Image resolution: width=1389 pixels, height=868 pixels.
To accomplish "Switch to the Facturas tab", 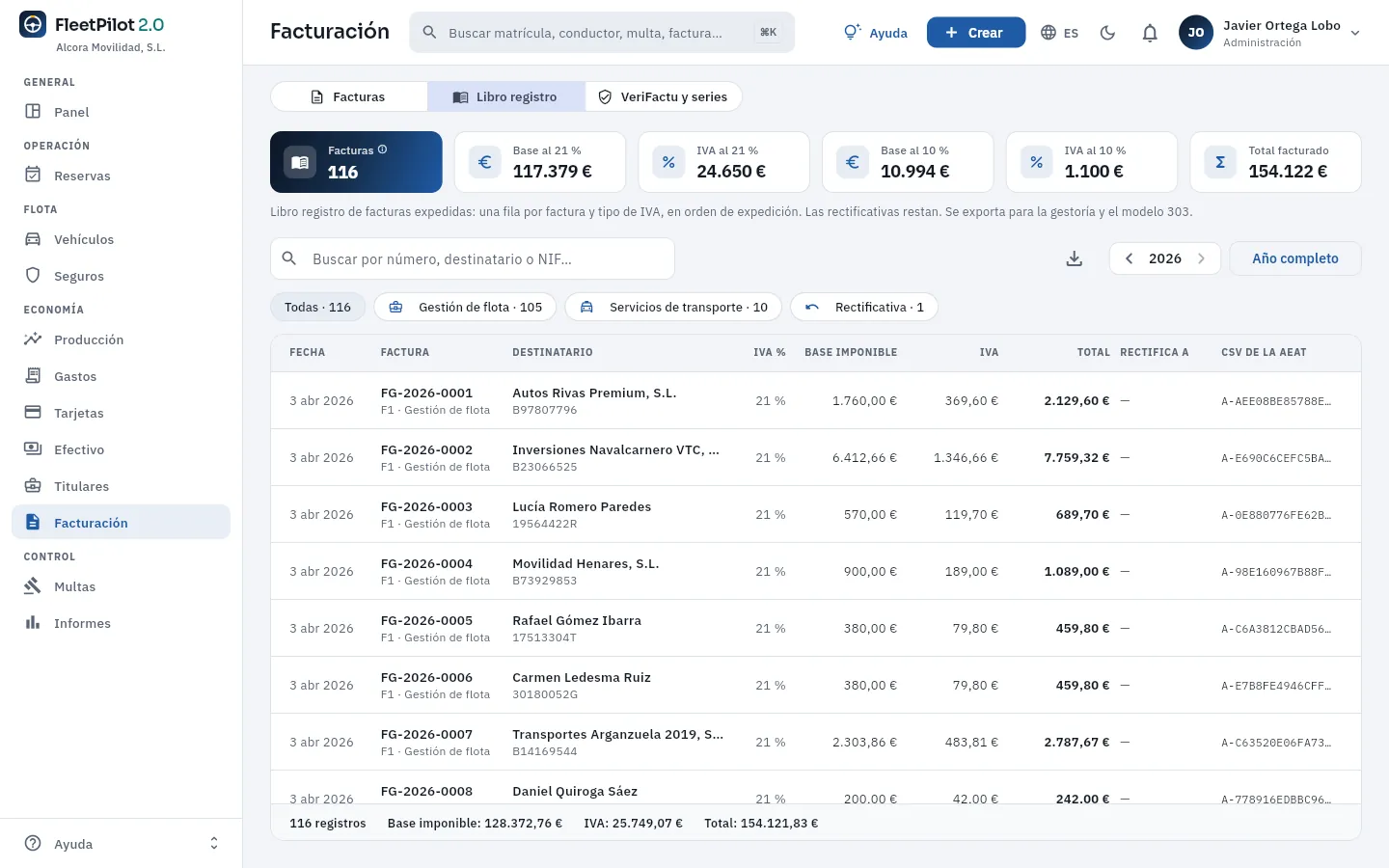I will click(x=349, y=96).
